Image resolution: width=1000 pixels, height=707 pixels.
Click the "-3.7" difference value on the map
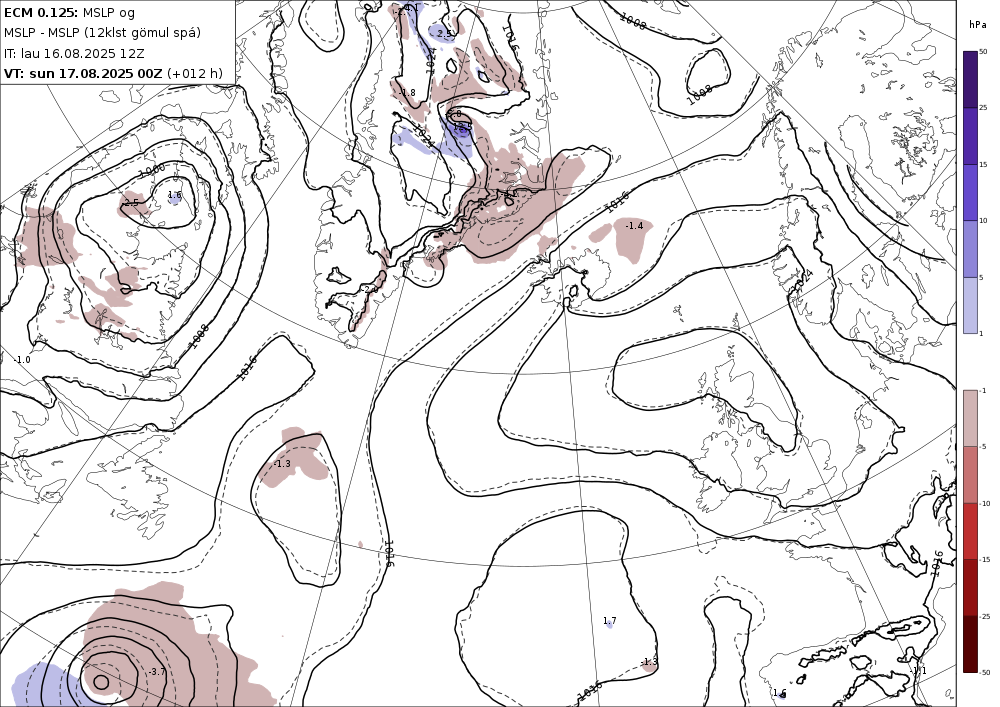point(156,671)
